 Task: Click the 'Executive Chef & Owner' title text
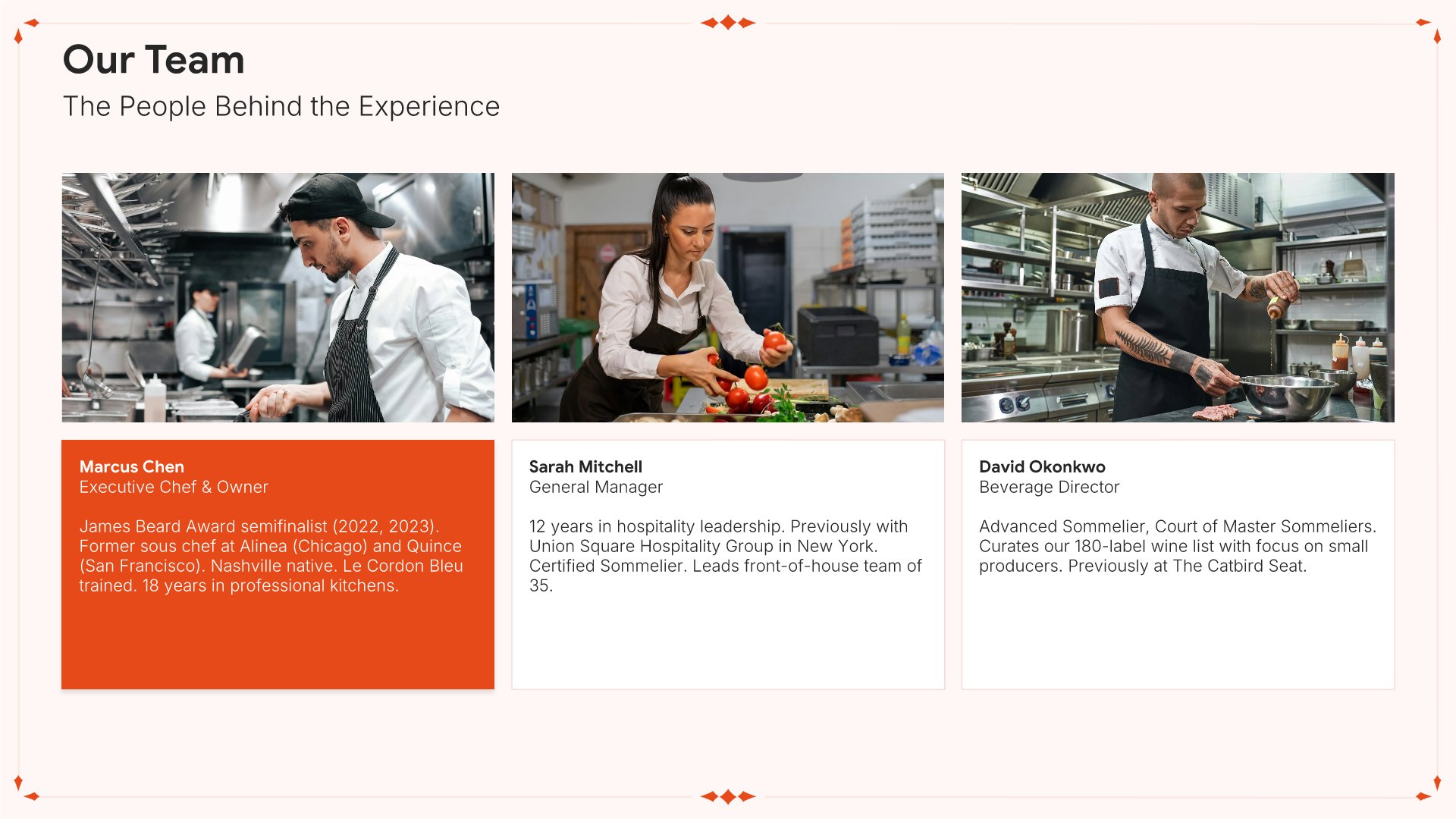pos(174,487)
